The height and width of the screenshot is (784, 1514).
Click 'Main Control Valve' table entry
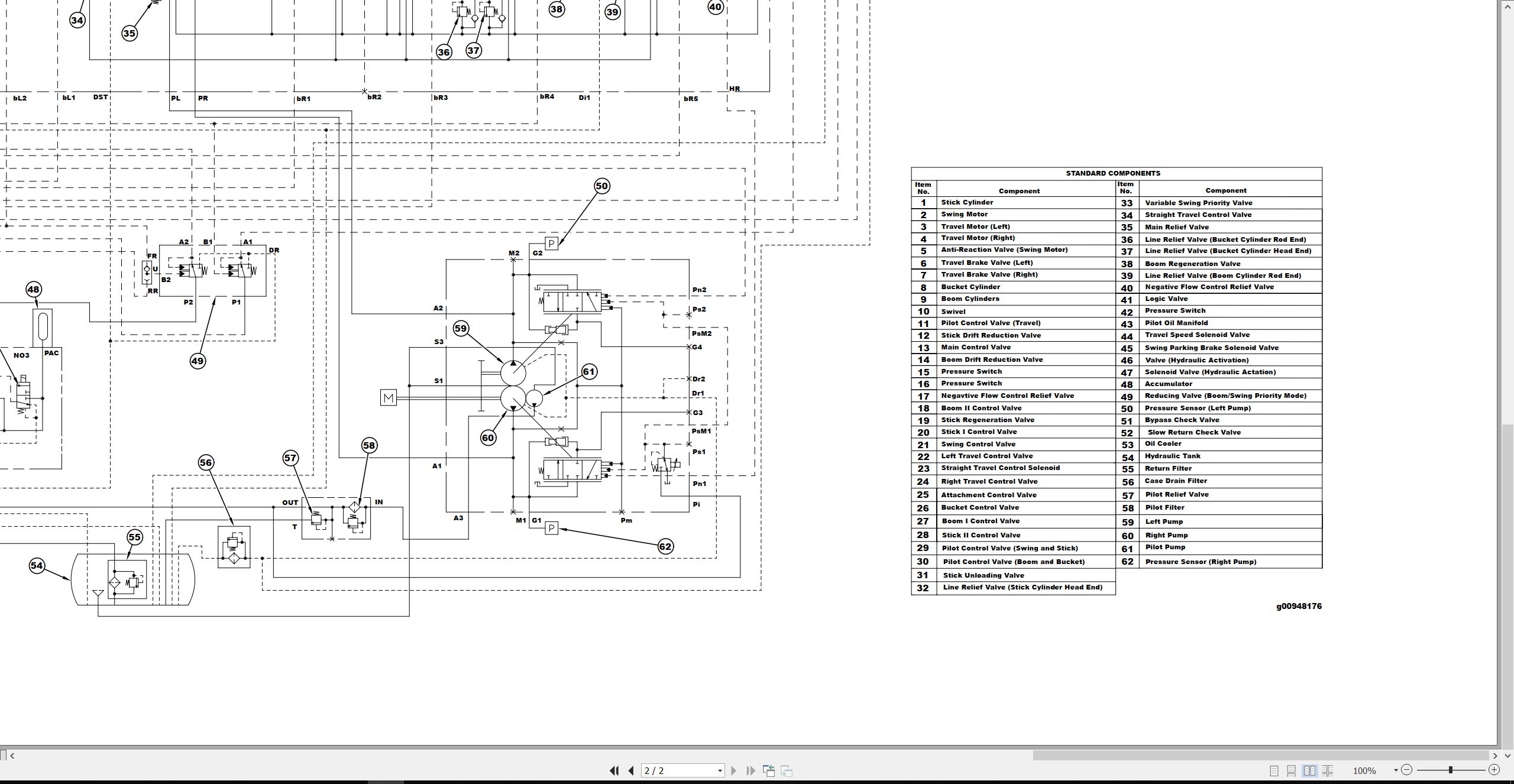coord(976,347)
